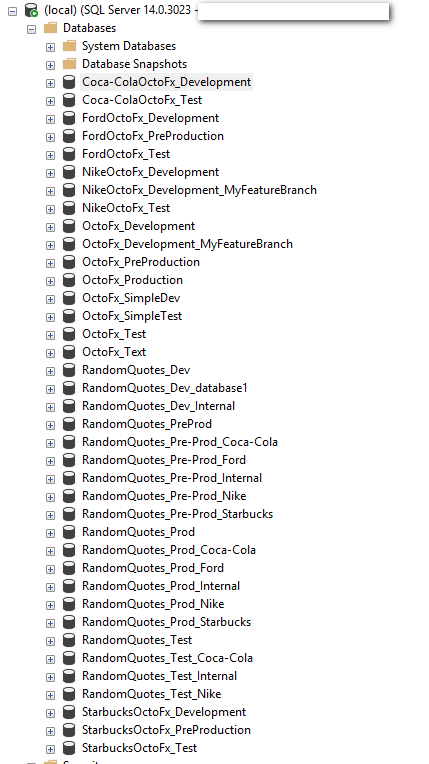This screenshot has width=429, height=764.
Task: Expand the RandomQuotes_Dev database node
Action: click(50, 371)
